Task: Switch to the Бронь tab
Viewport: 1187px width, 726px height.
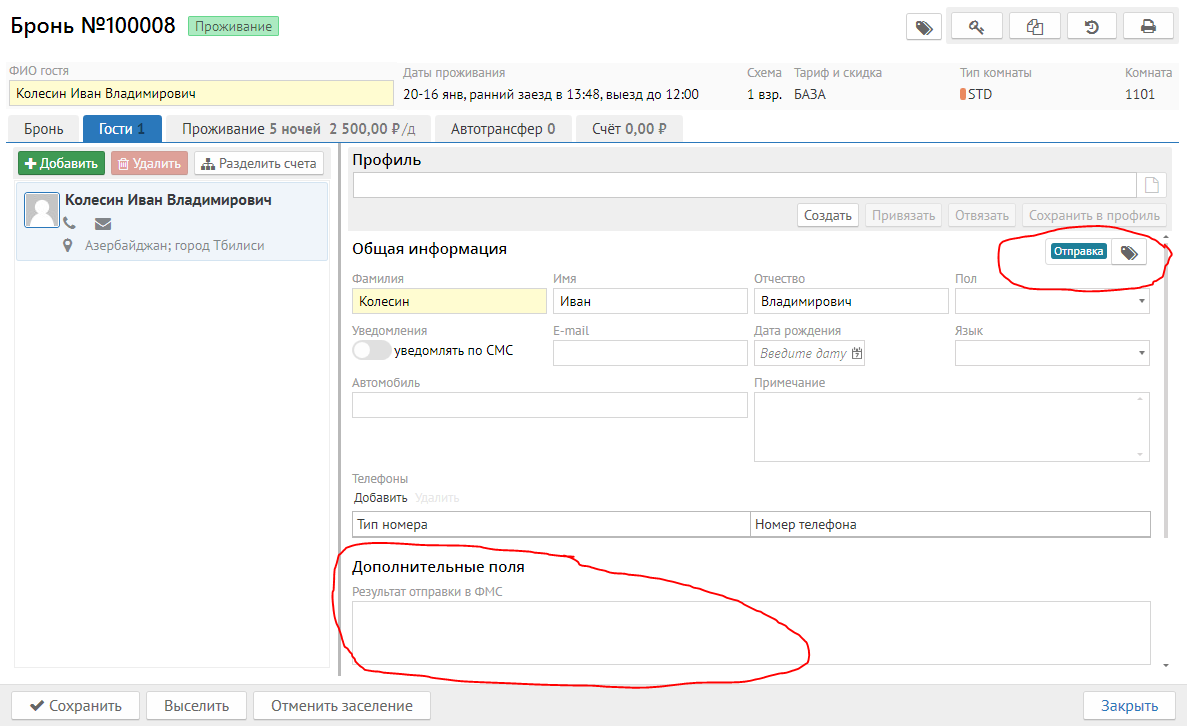Action: [44, 129]
